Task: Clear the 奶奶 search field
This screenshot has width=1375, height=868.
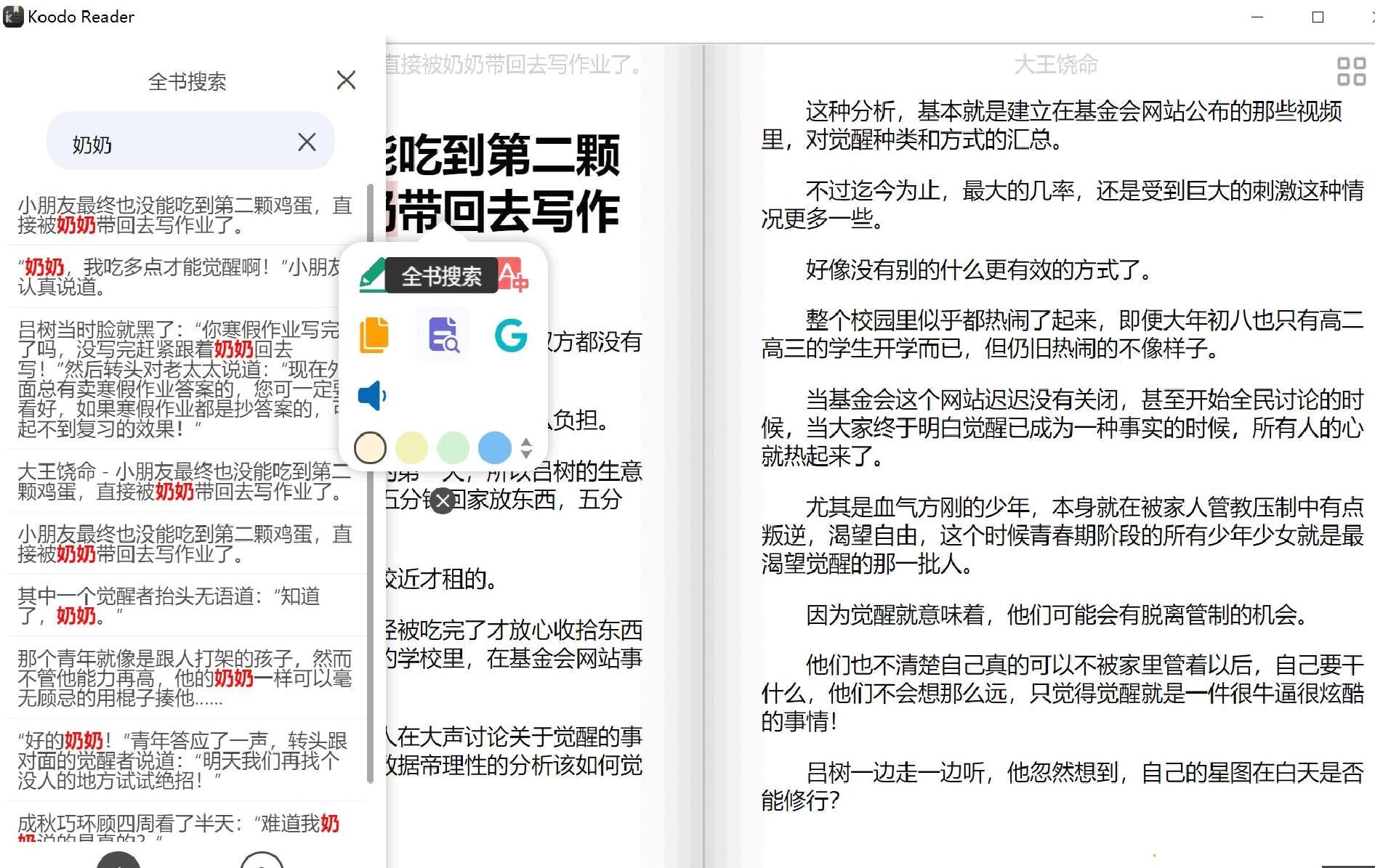Action: 307,142
